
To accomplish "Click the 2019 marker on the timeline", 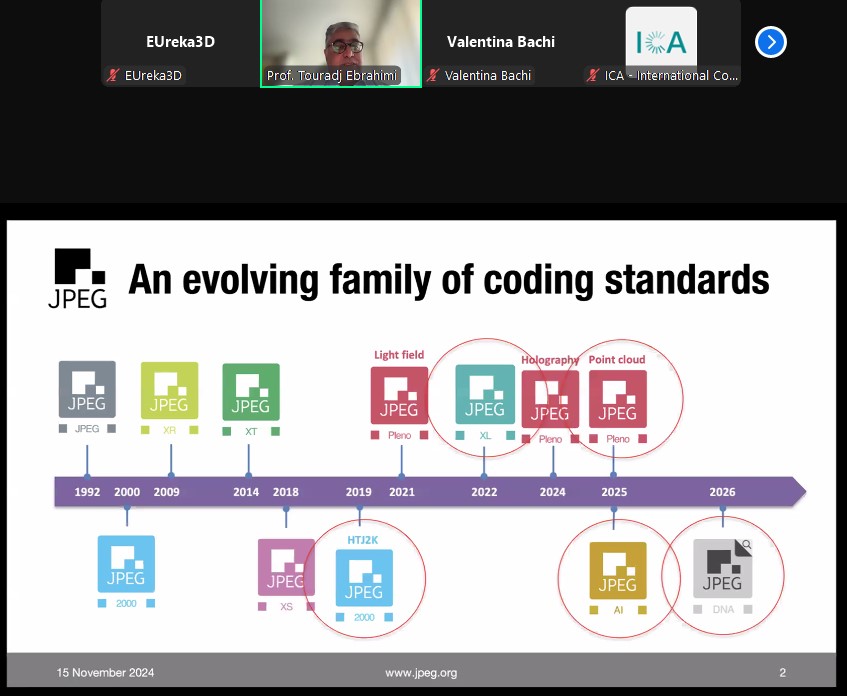I will [359, 492].
